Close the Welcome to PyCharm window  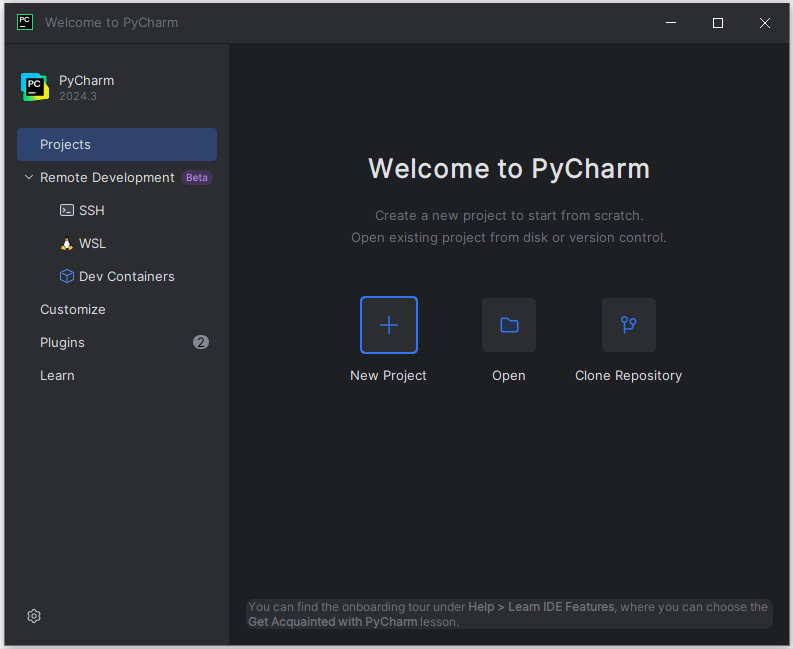coord(765,23)
